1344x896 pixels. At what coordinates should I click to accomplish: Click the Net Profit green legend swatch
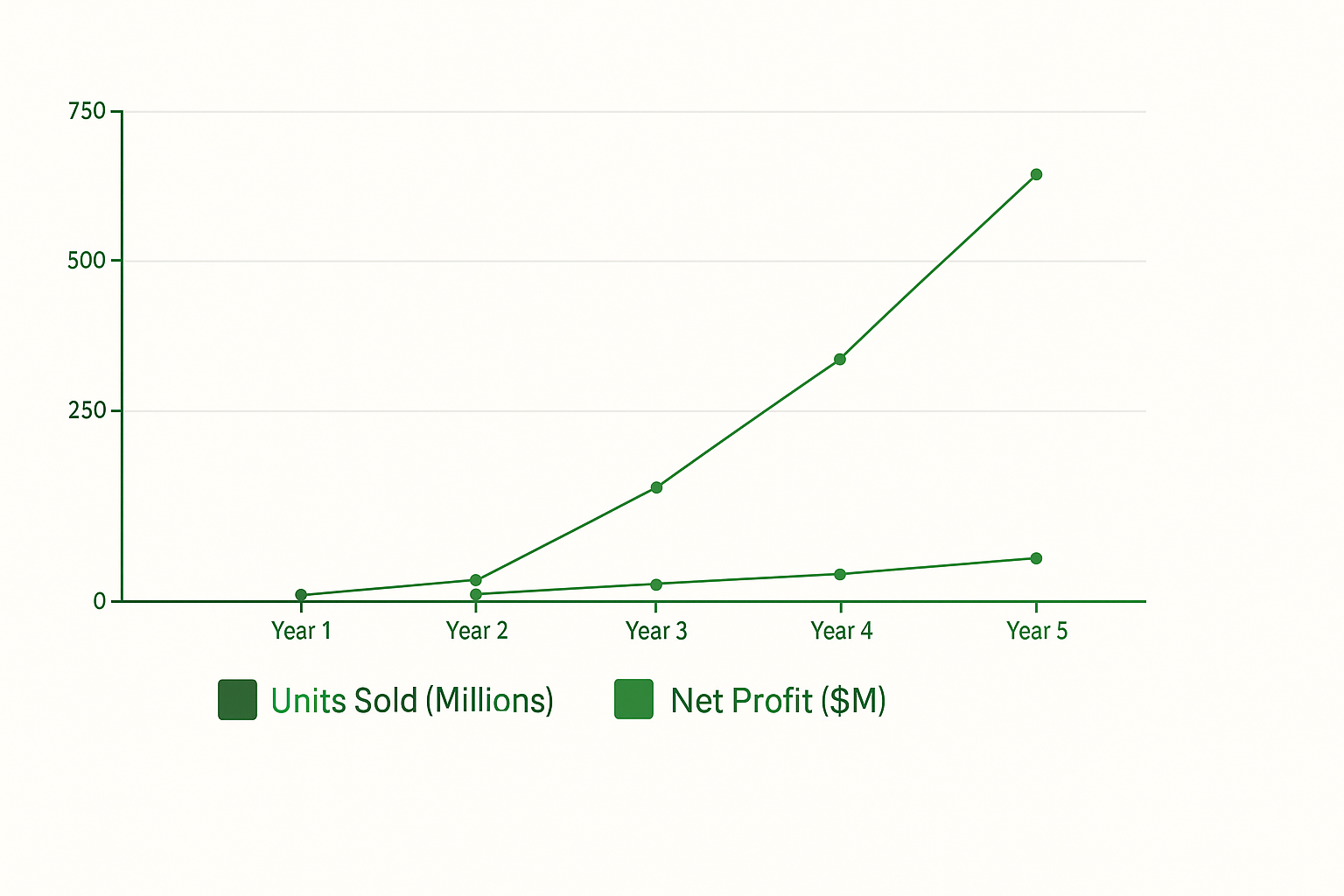[x=633, y=700]
